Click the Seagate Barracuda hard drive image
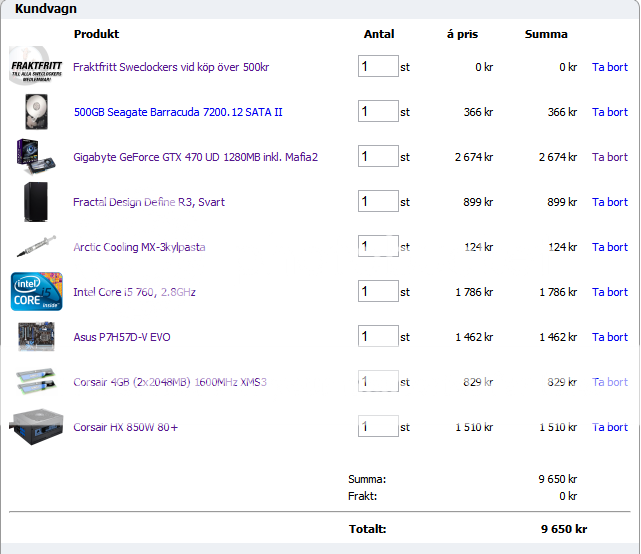The width and height of the screenshot is (641, 554). [x=36, y=112]
